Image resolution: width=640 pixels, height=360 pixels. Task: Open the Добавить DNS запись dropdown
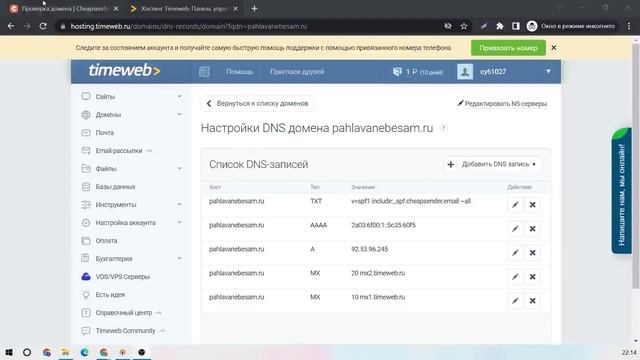click(493, 164)
